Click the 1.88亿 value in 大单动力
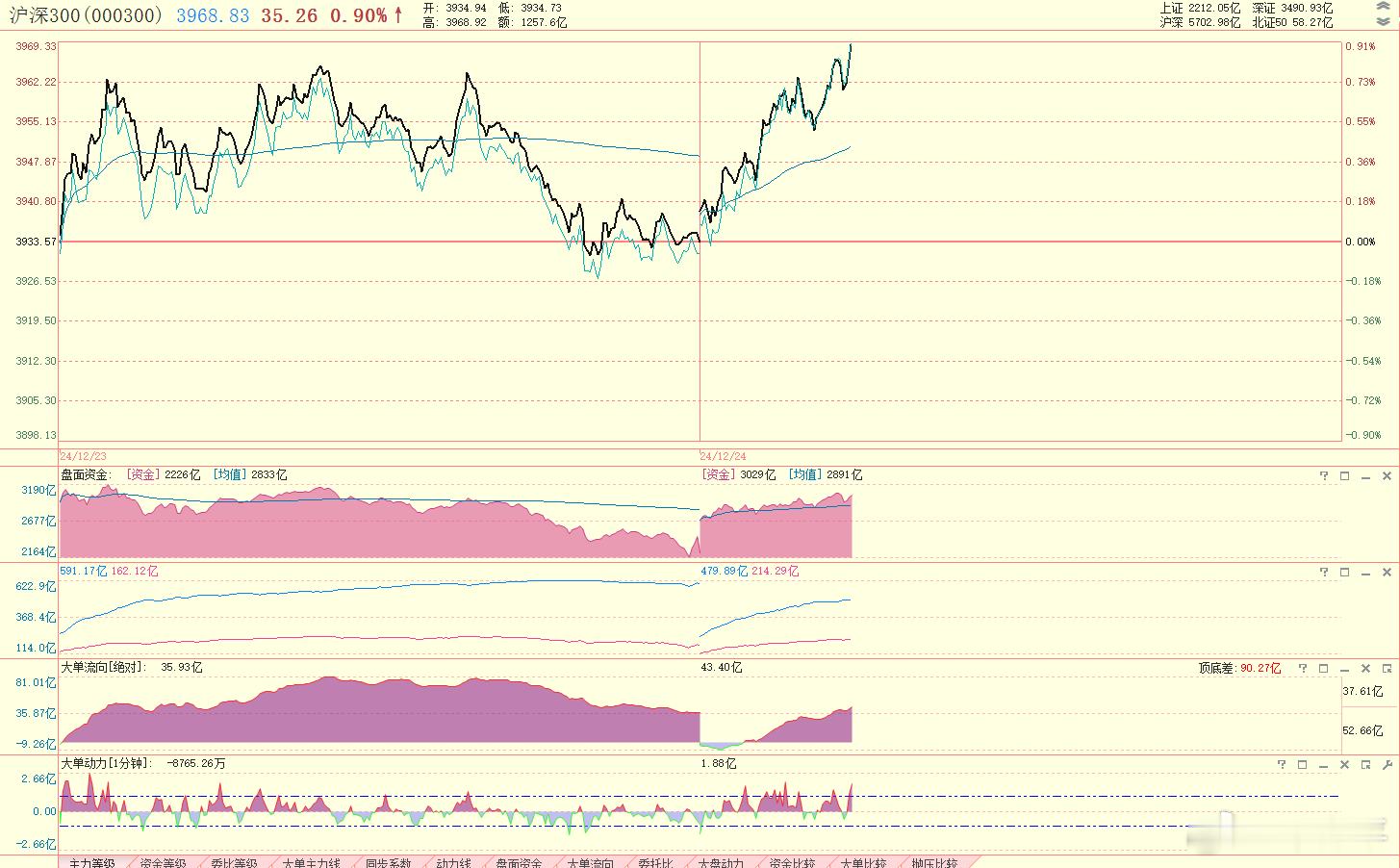The width and height of the screenshot is (1400, 868). pos(719,763)
